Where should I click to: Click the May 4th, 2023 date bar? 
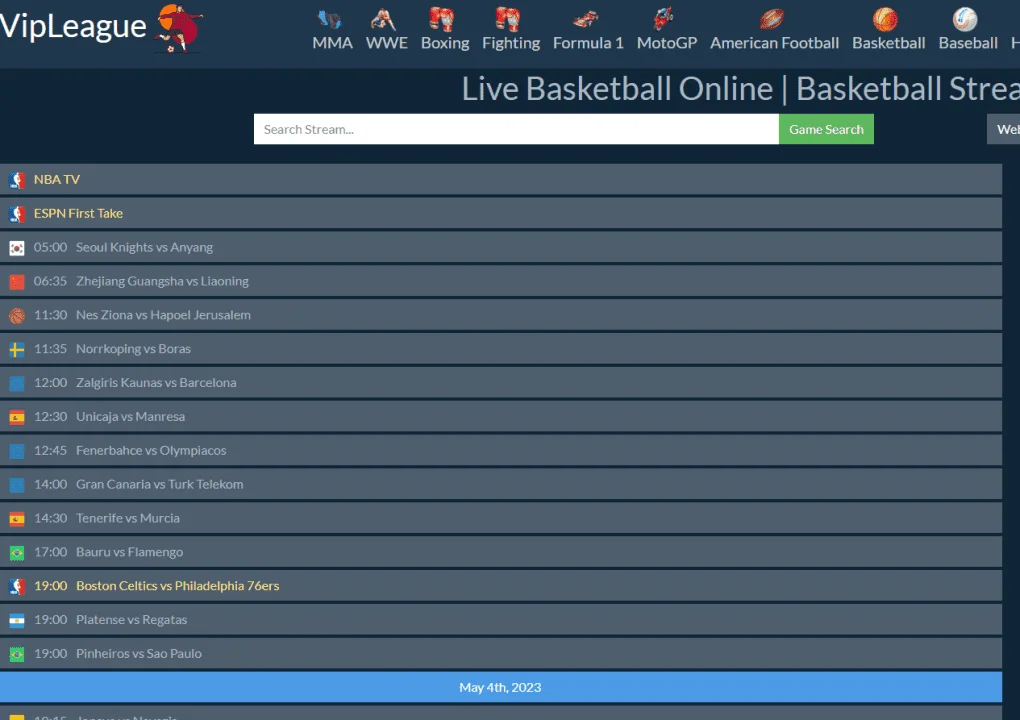click(501, 687)
